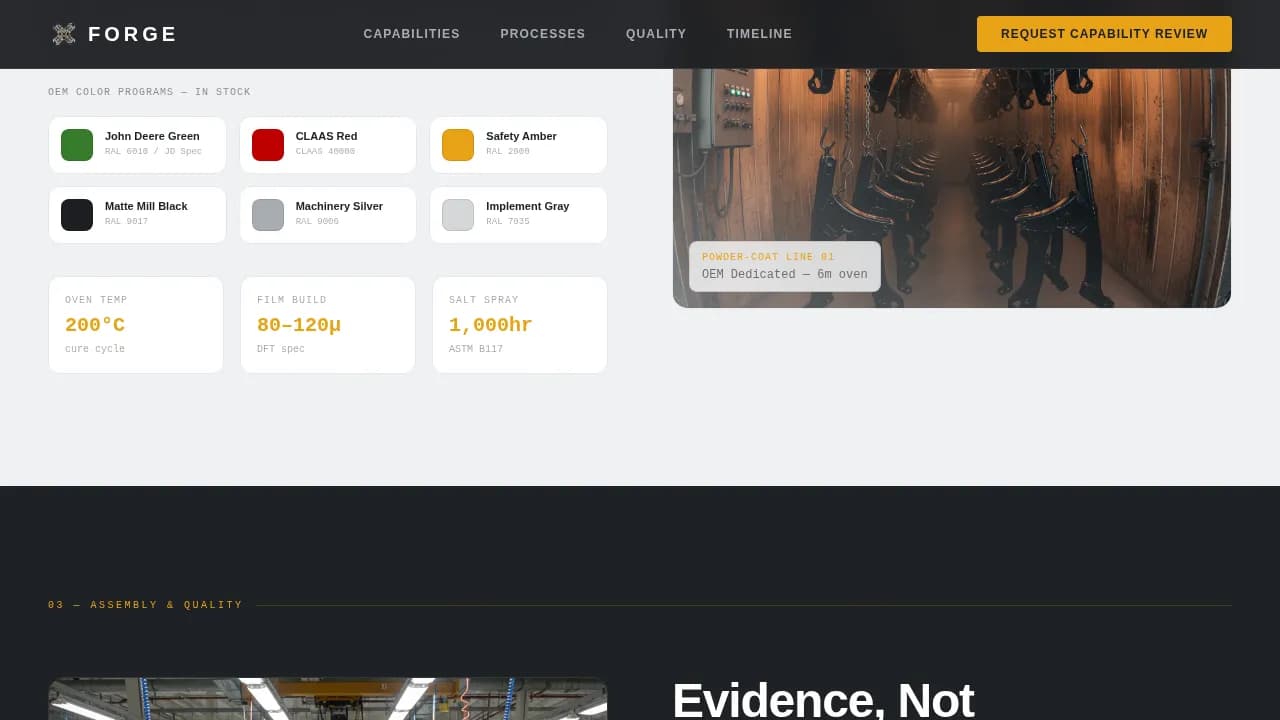Image resolution: width=1280 pixels, height=720 pixels.
Task: Select the Matte Mill Black color chip
Action: (137, 214)
